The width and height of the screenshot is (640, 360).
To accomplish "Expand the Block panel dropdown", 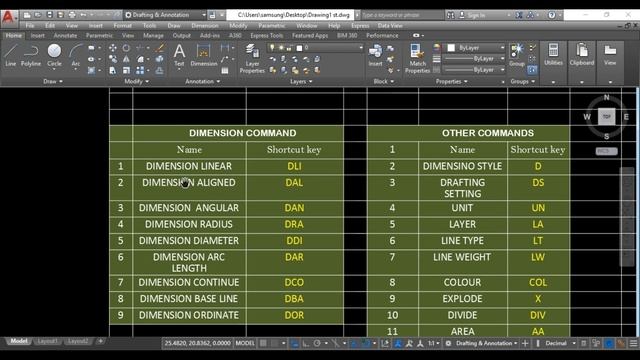I will pyautogui.click(x=384, y=81).
